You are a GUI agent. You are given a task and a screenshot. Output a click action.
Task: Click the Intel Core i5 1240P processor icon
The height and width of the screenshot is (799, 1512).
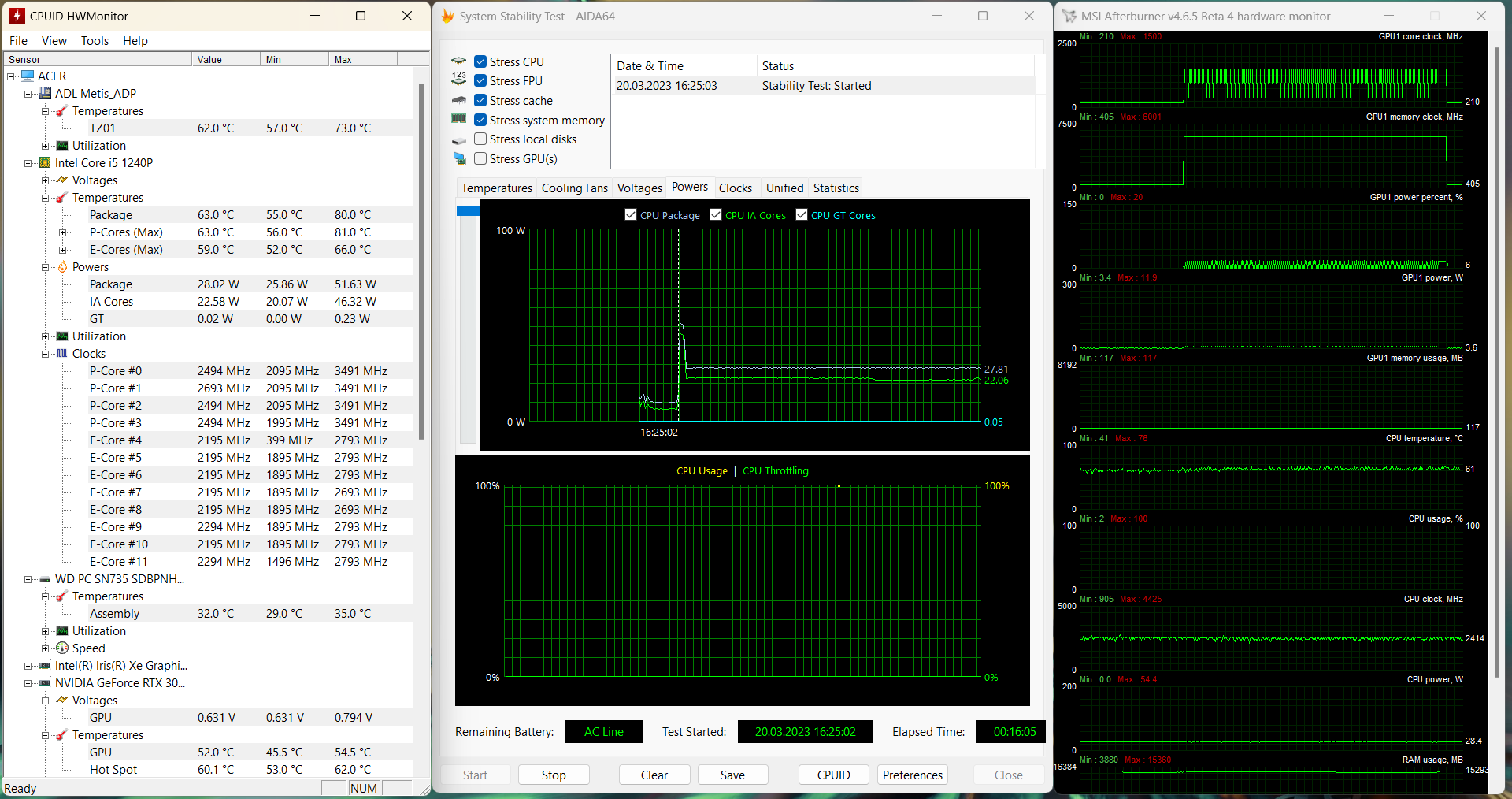click(45, 163)
